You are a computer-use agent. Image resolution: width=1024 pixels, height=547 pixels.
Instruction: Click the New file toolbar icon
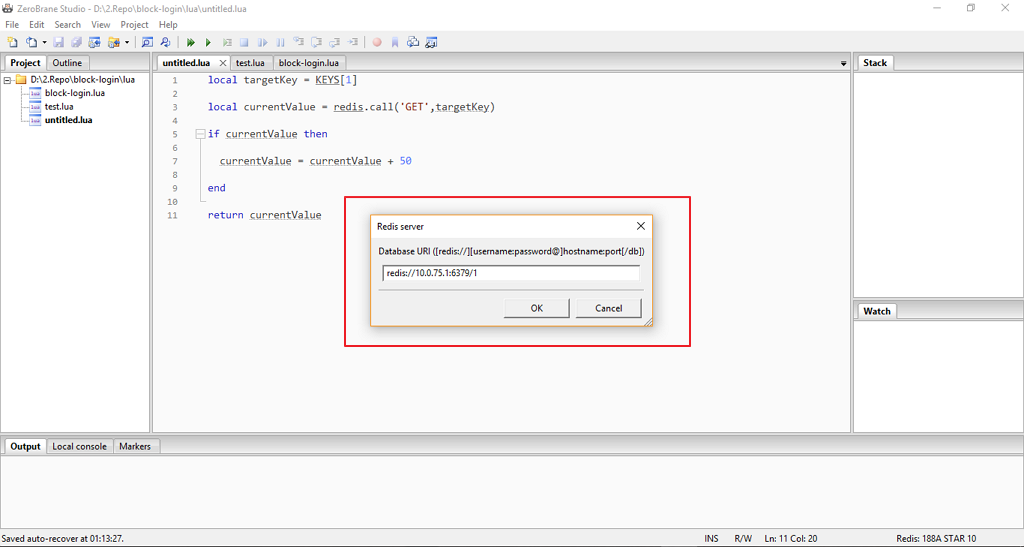13,43
